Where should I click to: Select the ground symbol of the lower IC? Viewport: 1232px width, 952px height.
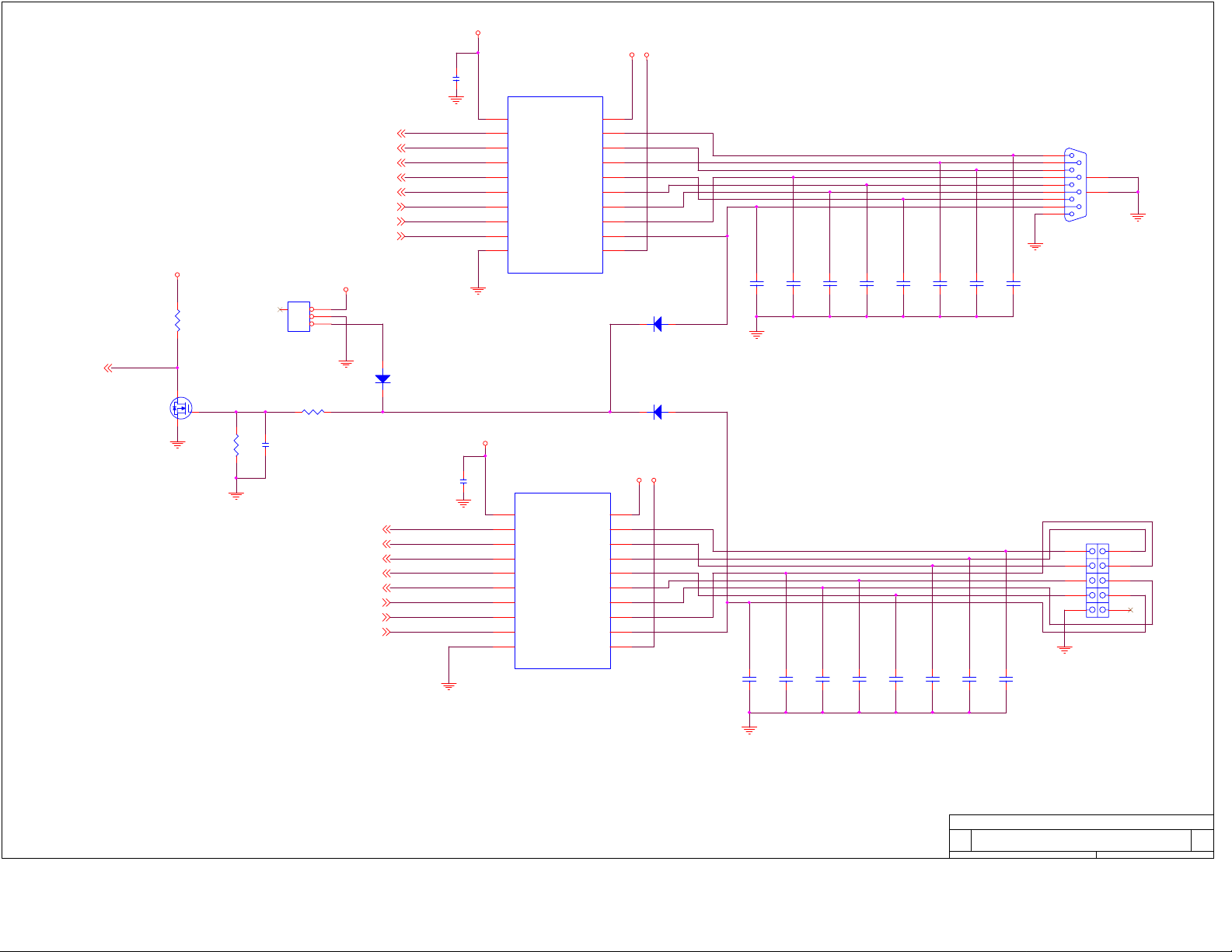[x=448, y=686]
